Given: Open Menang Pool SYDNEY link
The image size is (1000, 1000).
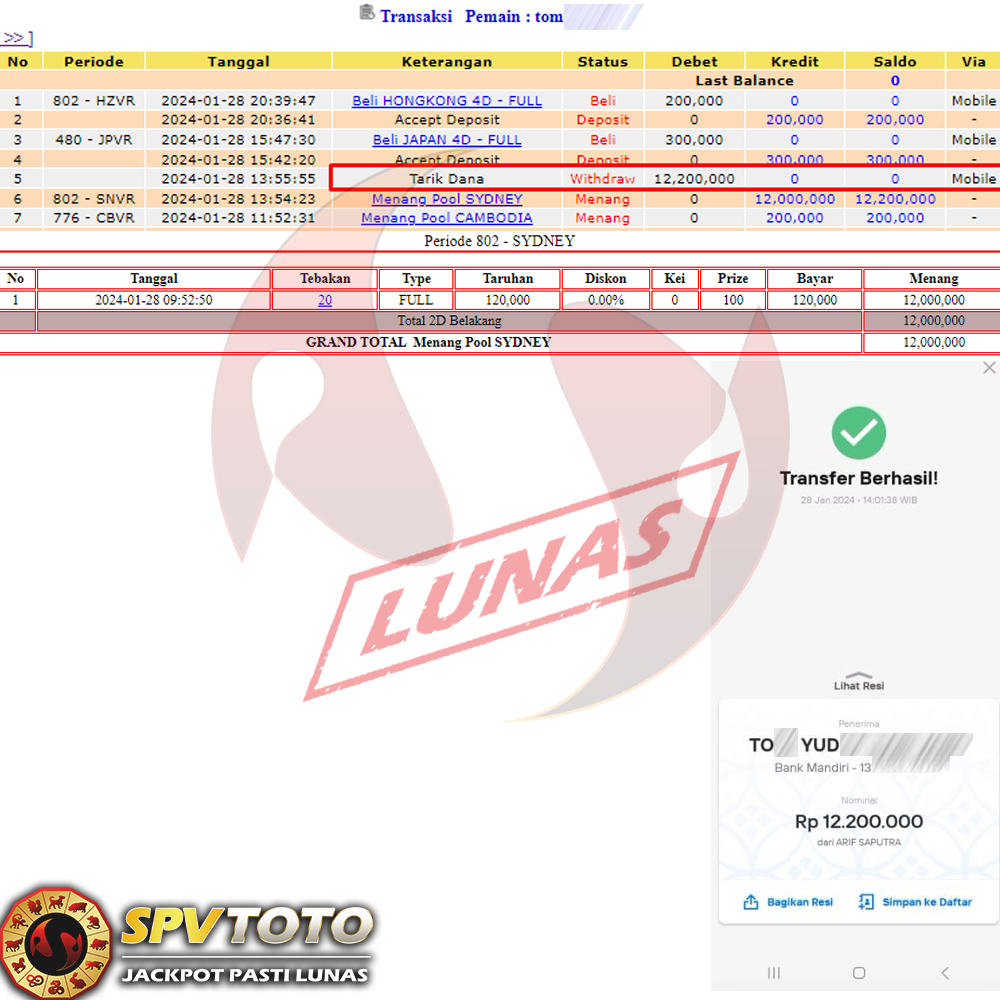Looking at the screenshot, I should pyautogui.click(x=447, y=199).
